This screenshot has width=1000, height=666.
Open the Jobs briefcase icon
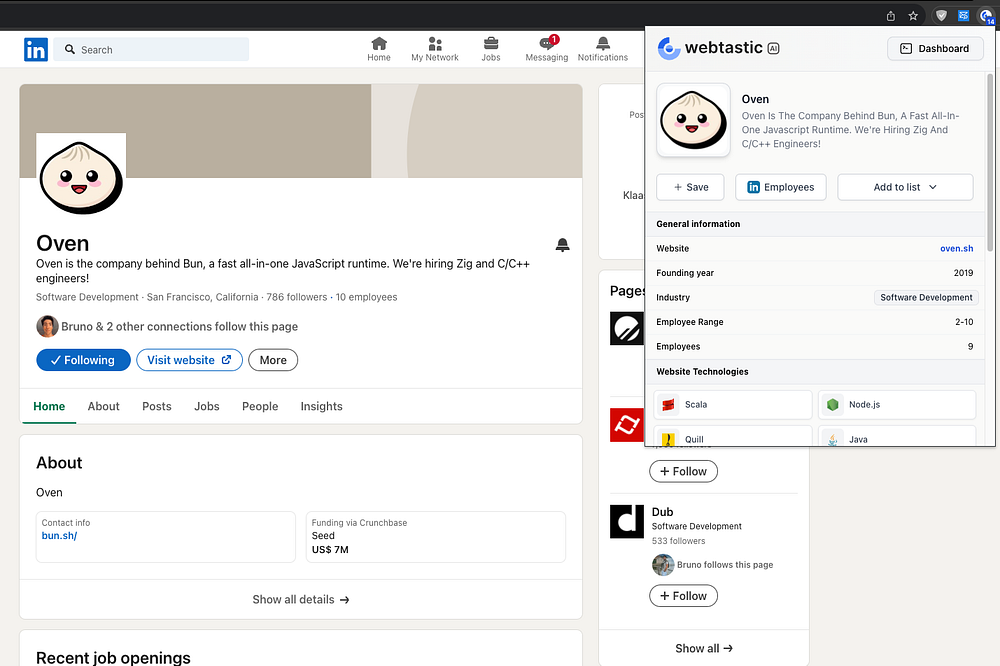[x=490, y=43]
